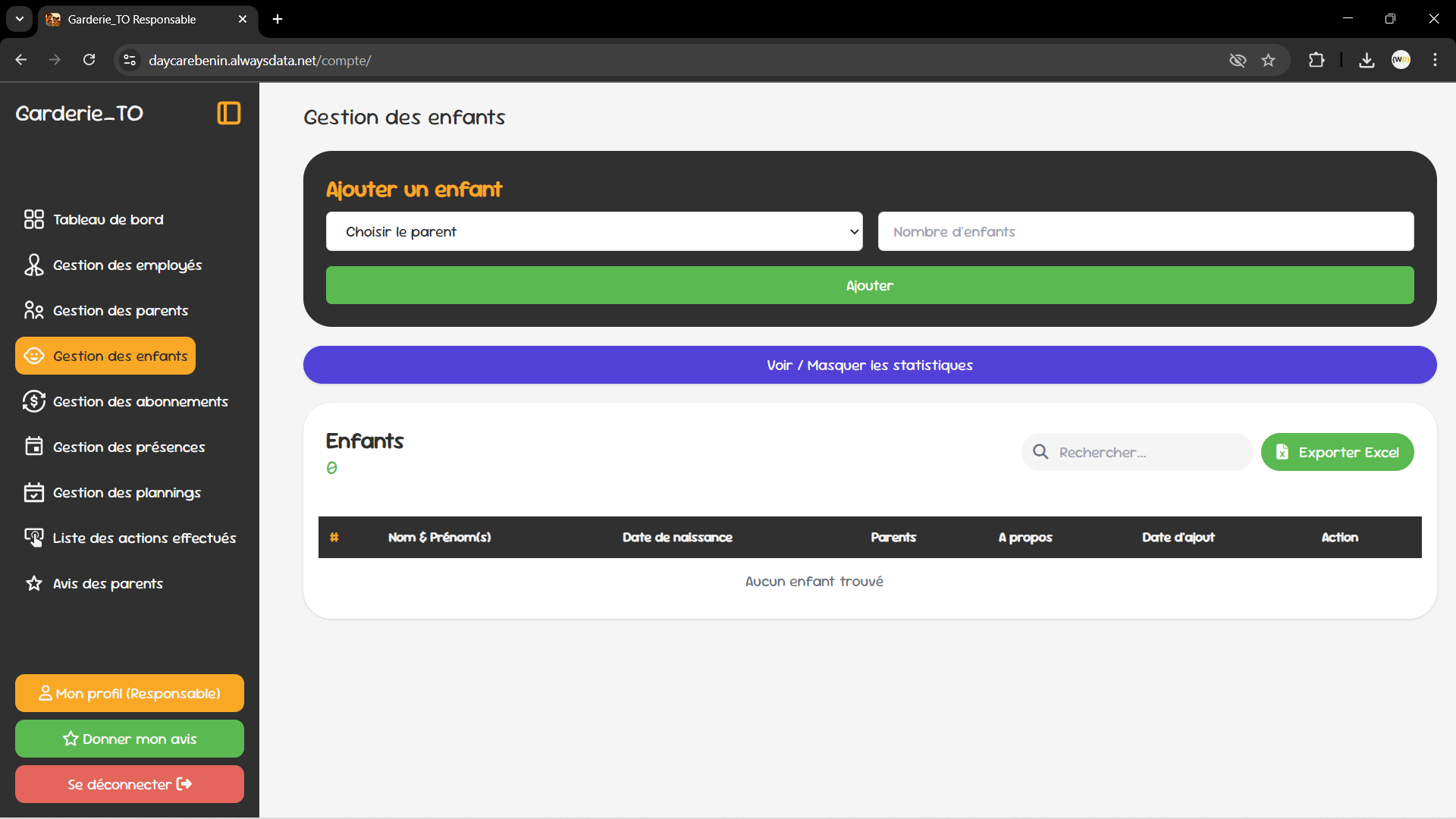Open the browser tab list dropdown arrow
Viewport: 1456px width, 819px height.
[x=19, y=19]
